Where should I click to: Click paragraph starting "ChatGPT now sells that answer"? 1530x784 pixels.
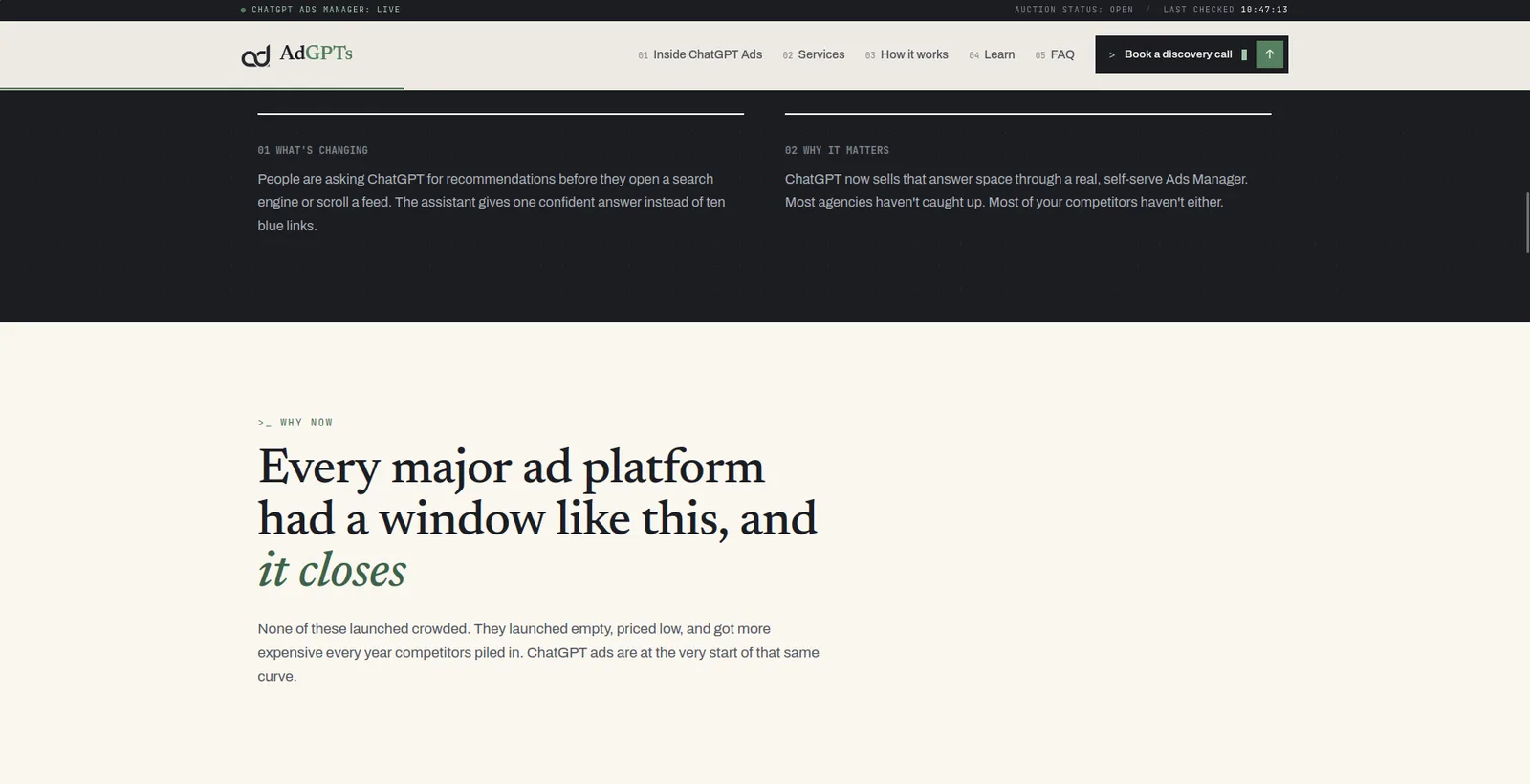1016,190
